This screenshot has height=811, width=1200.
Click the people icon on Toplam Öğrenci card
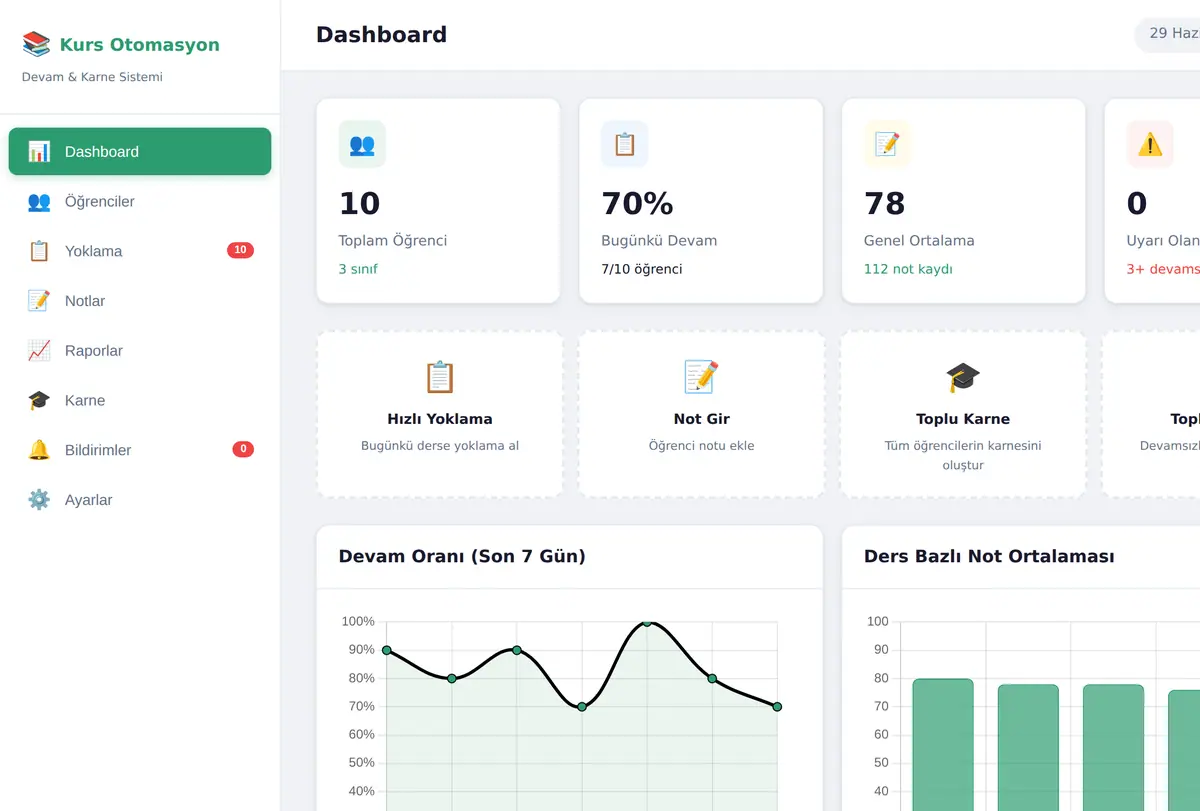click(362, 145)
